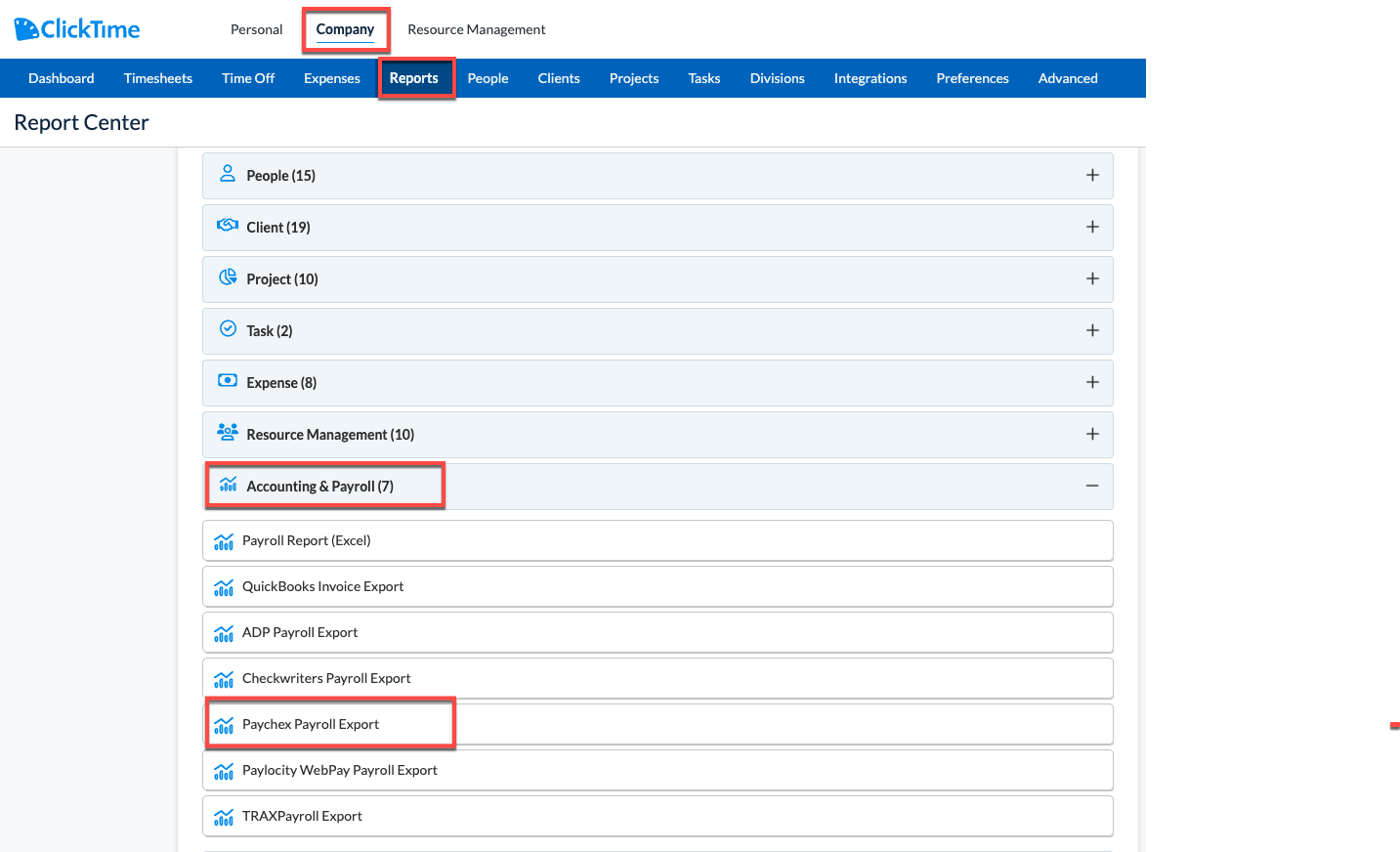Open Timesheets menu item
This screenshot has width=1400, height=852.
(x=158, y=78)
